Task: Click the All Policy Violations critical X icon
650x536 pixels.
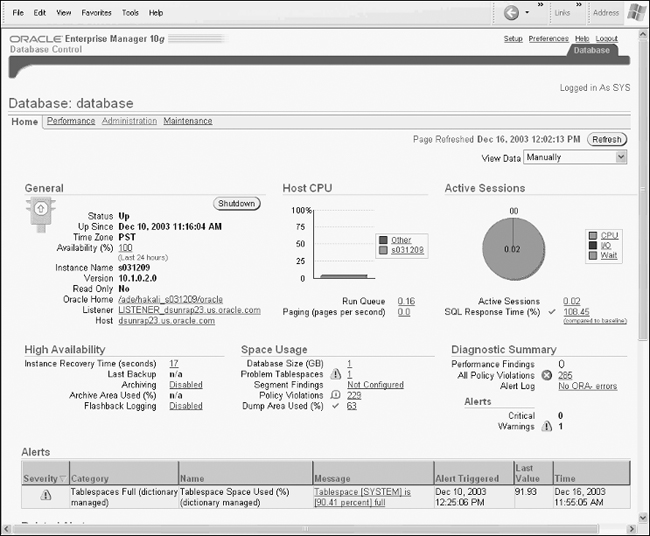Action: [x=547, y=375]
